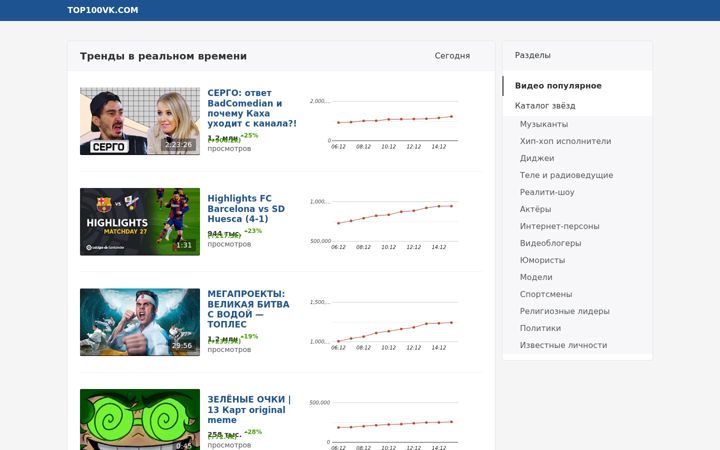The height and width of the screenshot is (450, 720).
Task: Open the TOP100VK.COM home link
Action: click(x=102, y=10)
